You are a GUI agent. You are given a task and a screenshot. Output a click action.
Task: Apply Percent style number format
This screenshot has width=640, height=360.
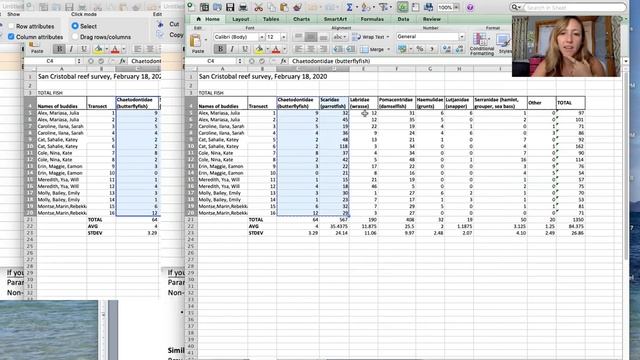pyautogui.click(x=420, y=49)
